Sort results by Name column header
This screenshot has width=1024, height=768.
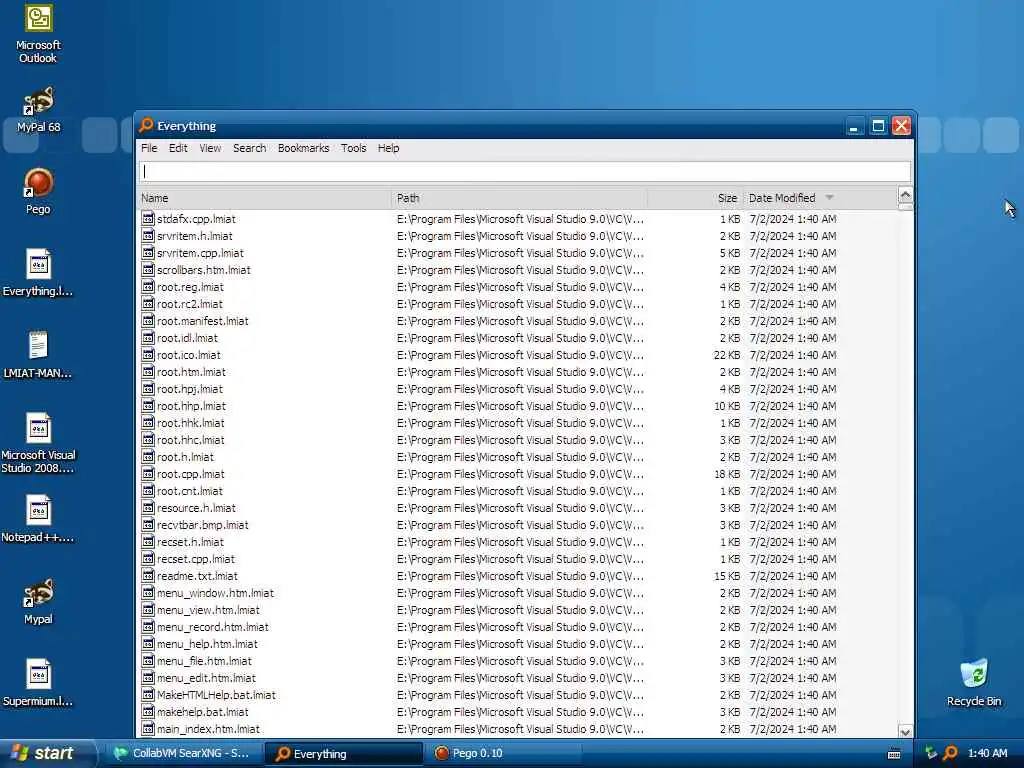[x=264, y=198]
